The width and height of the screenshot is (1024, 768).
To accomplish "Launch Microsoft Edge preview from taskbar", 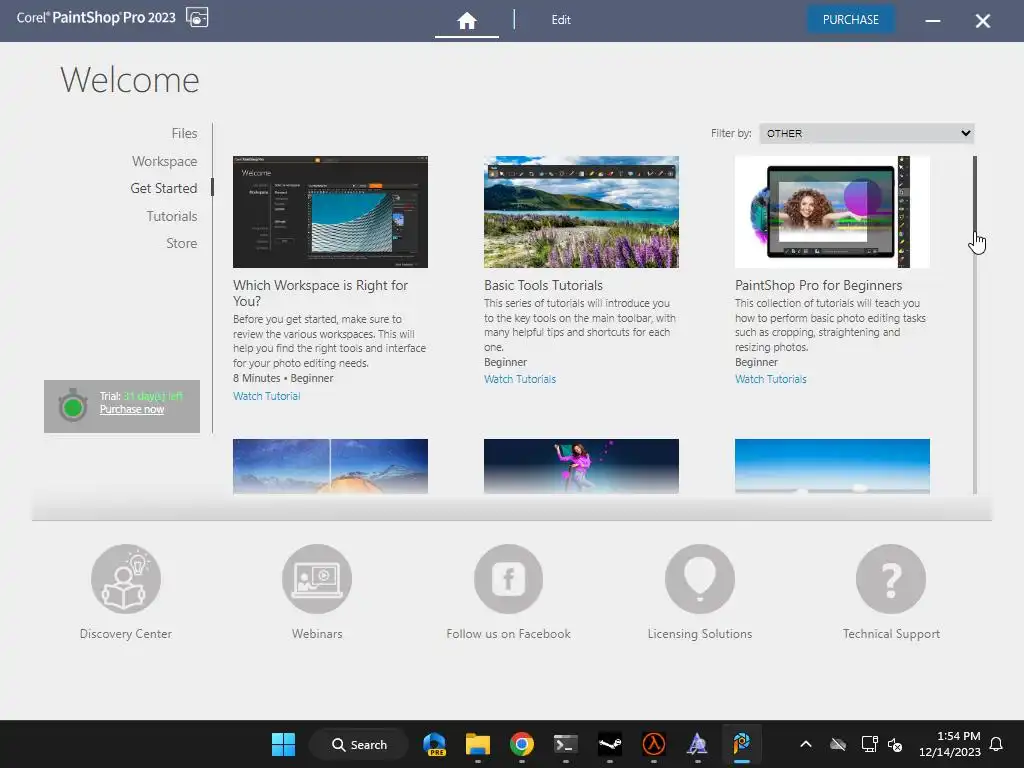I will [x=434, y=744].
